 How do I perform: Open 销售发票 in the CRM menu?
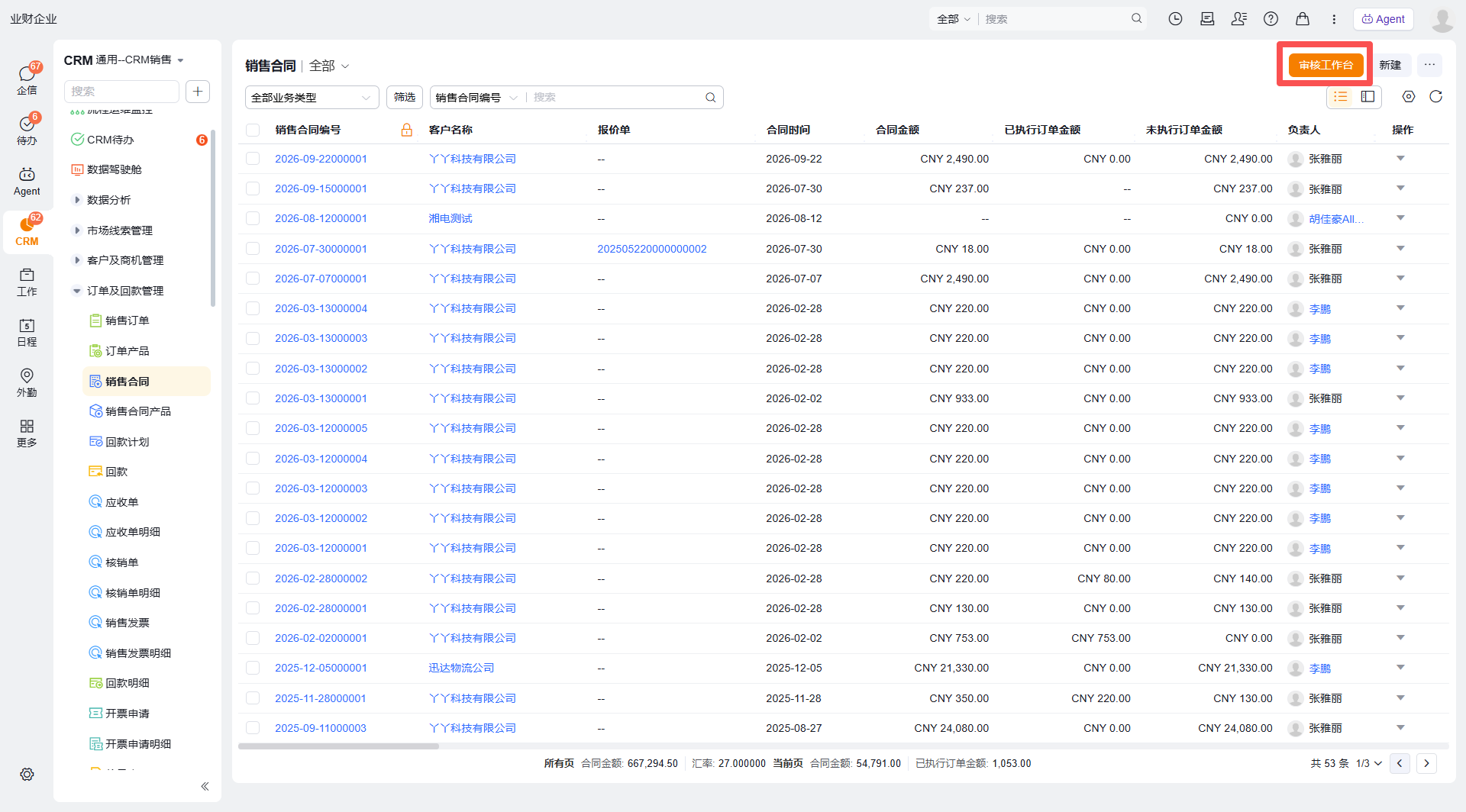coord(127,623)
